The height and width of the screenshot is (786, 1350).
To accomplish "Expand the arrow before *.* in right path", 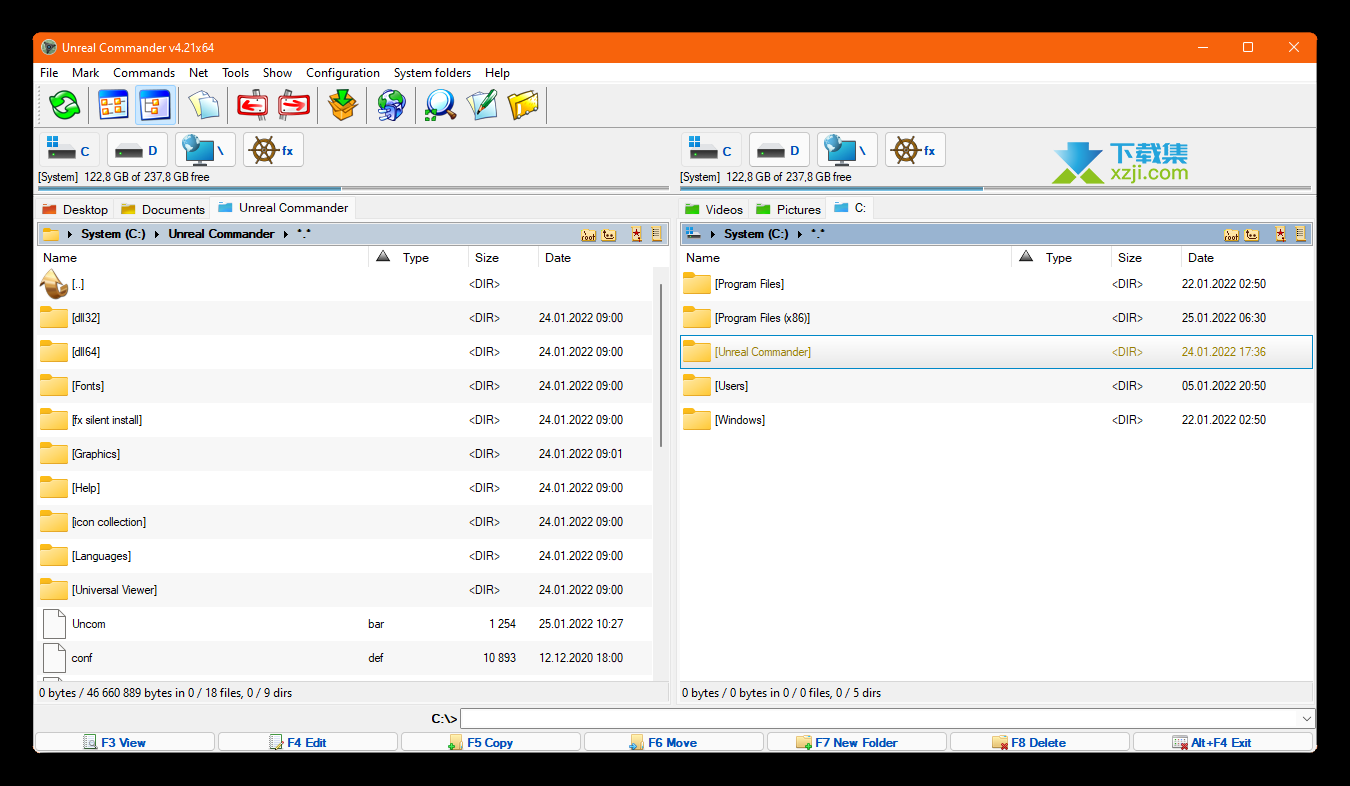I will [799, 234].
